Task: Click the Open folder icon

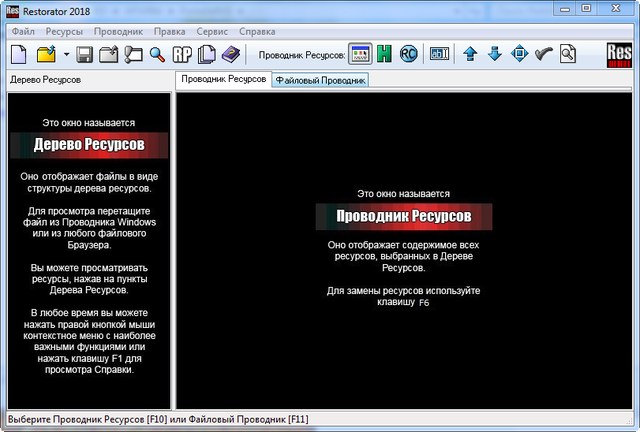Action: (x=46, y=54)
